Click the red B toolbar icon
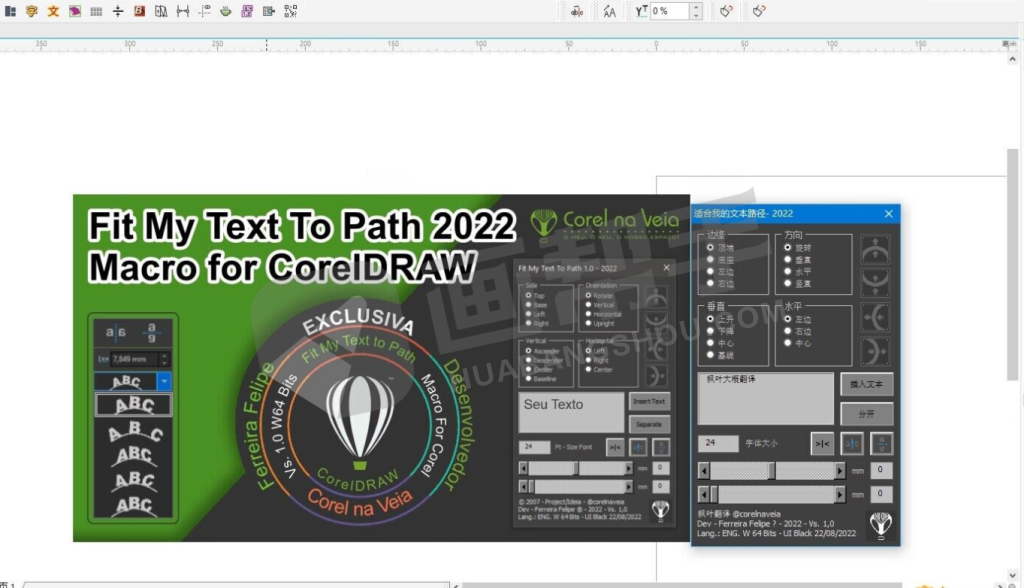 (139, 11)
